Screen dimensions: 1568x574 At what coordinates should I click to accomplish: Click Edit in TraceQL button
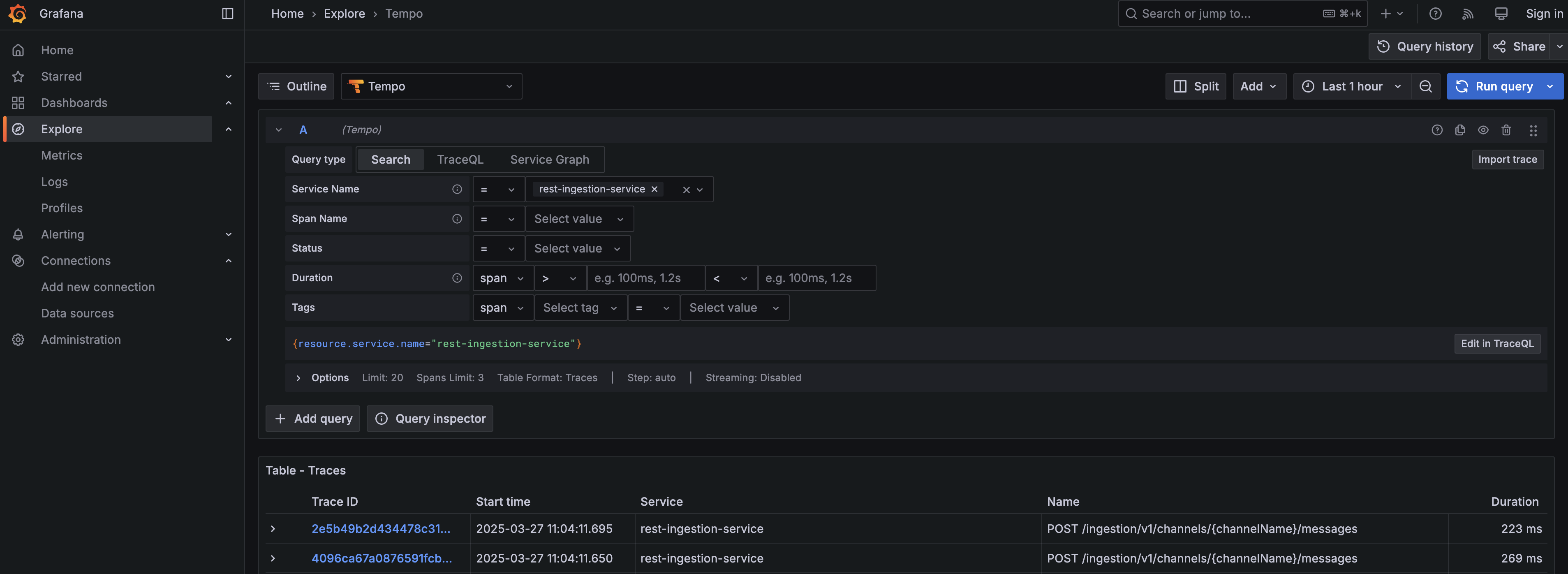coord(1497,343)
